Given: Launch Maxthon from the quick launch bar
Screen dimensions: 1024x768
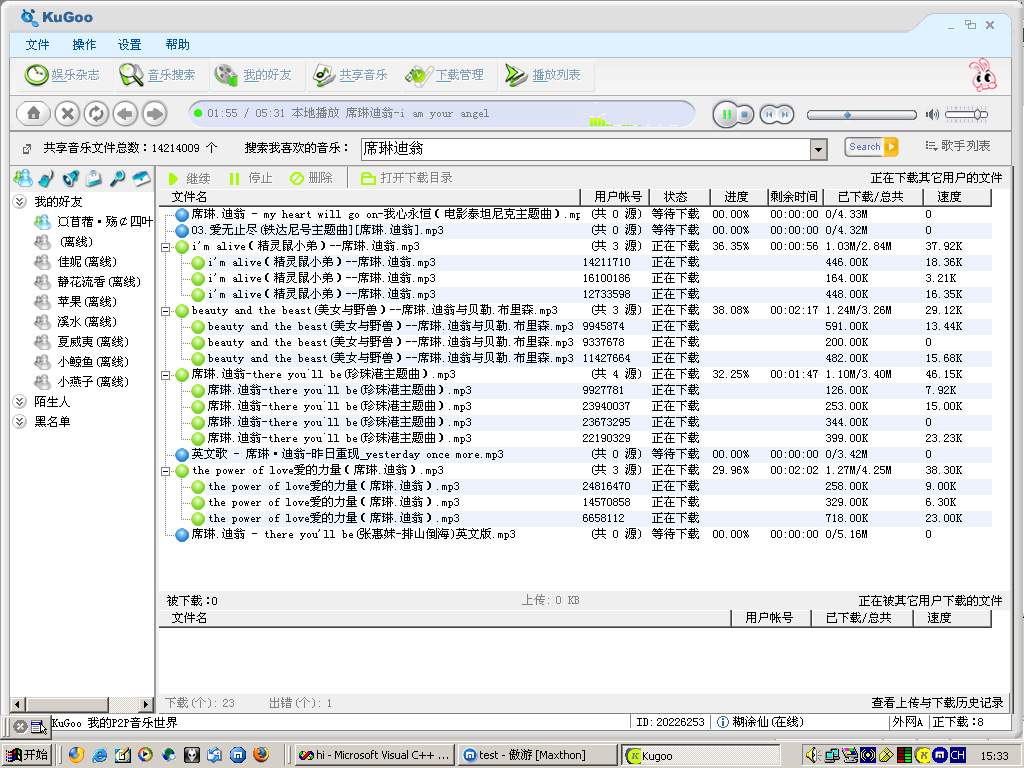Looking at the screenshot, I should click(x=238, y=755).
